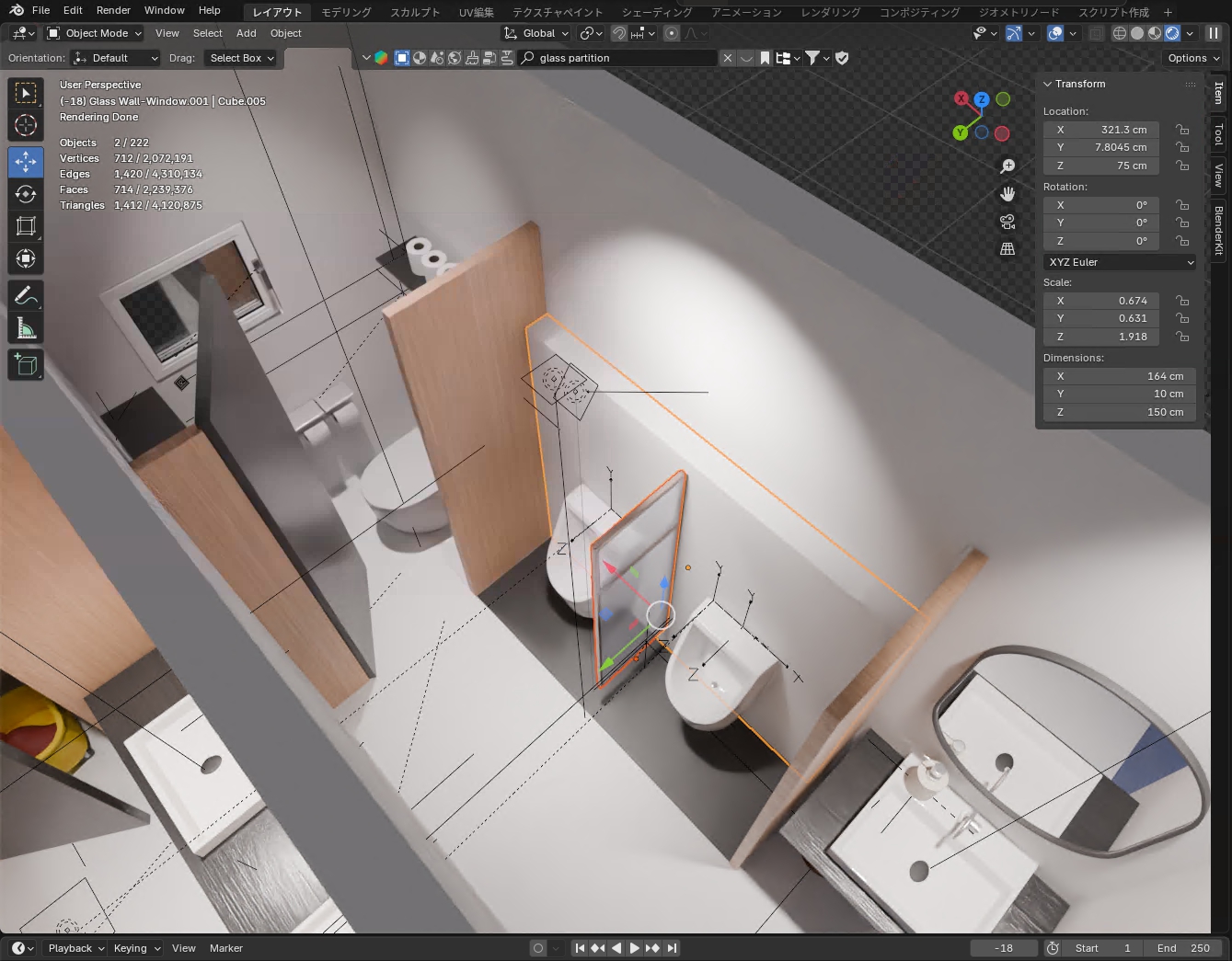This screenshot has height=961, width=1232.
Task: Adjust the Z scale value field
Action: (1102, 337)
